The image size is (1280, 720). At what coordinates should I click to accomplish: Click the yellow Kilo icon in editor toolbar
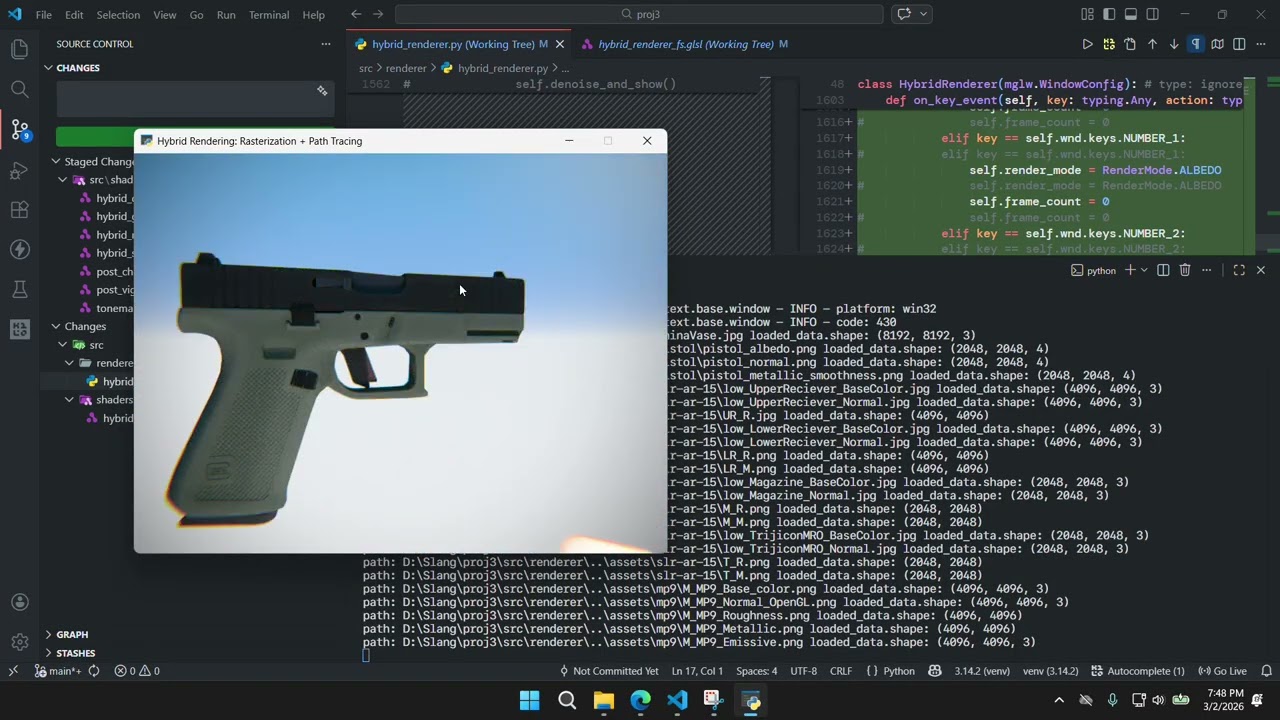[x=1109, y=44]
